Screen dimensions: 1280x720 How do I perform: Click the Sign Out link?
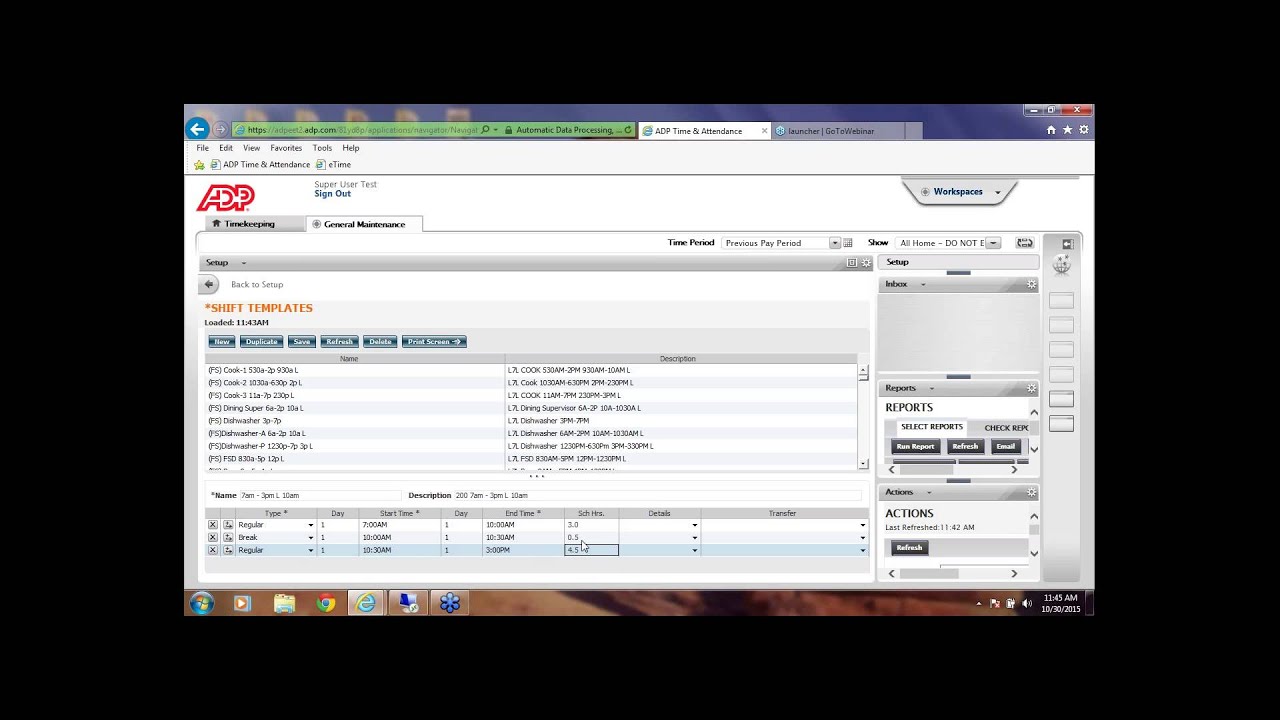(x=332, y=194)
